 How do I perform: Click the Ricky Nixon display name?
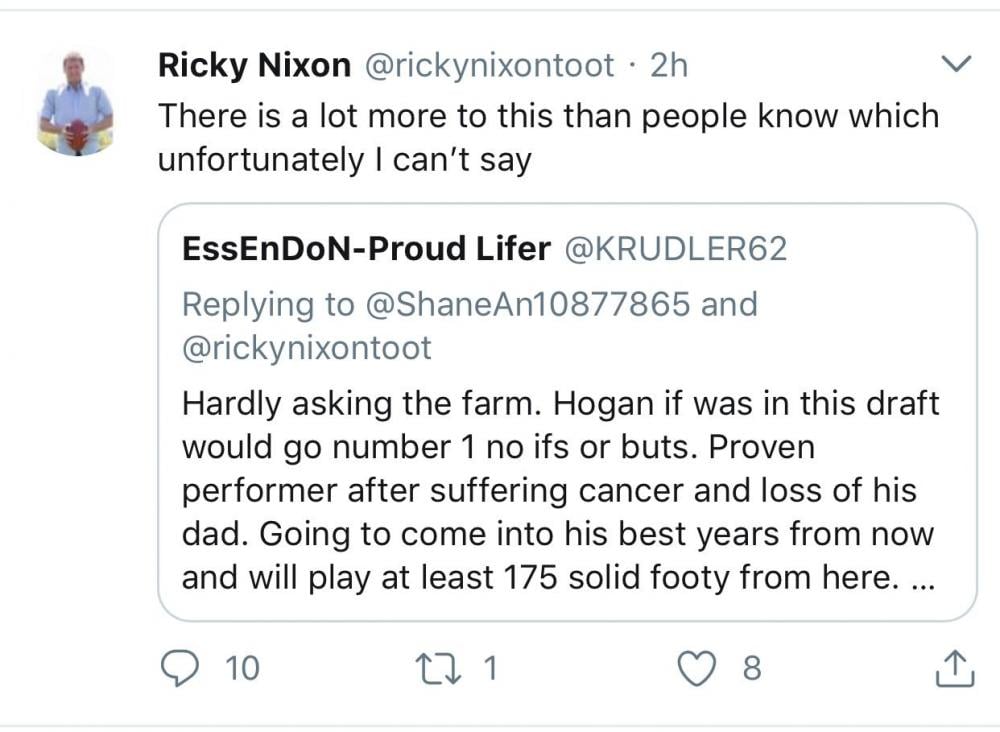254,66
